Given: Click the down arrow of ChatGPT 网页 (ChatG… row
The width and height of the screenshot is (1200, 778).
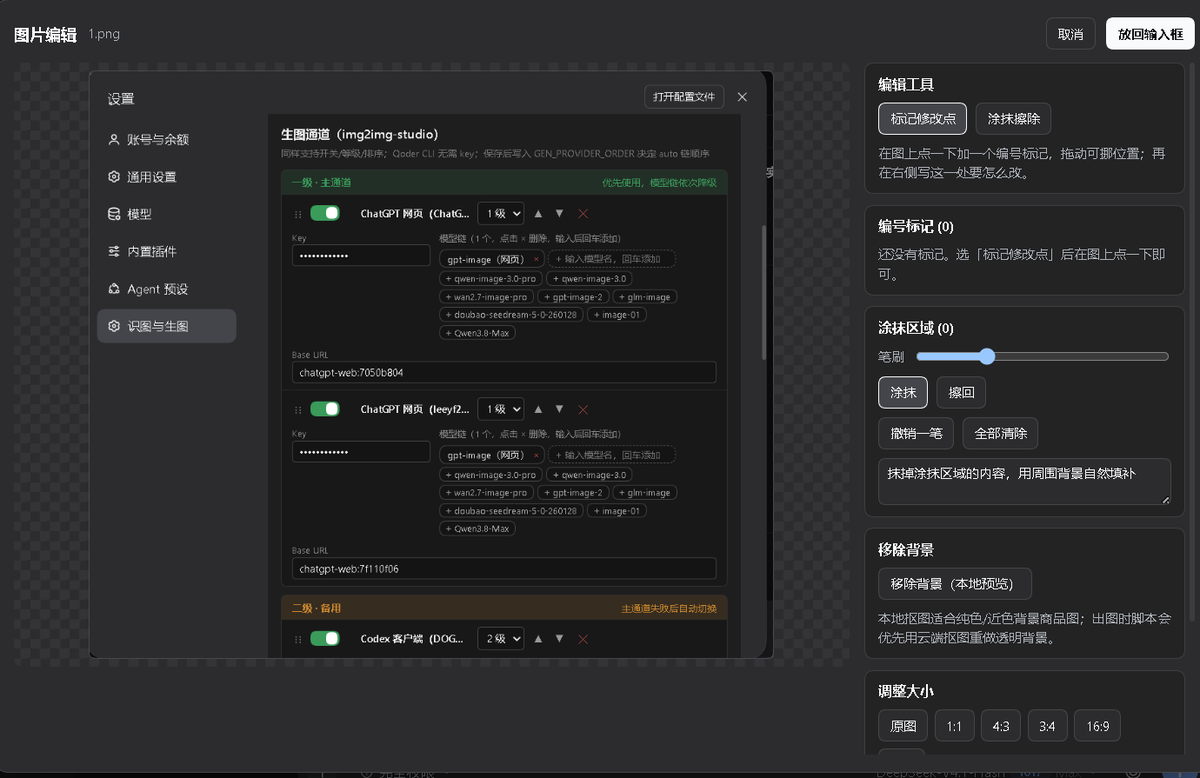Looking at the screenshot, I should pyautogui.click(x=559, y=213).
